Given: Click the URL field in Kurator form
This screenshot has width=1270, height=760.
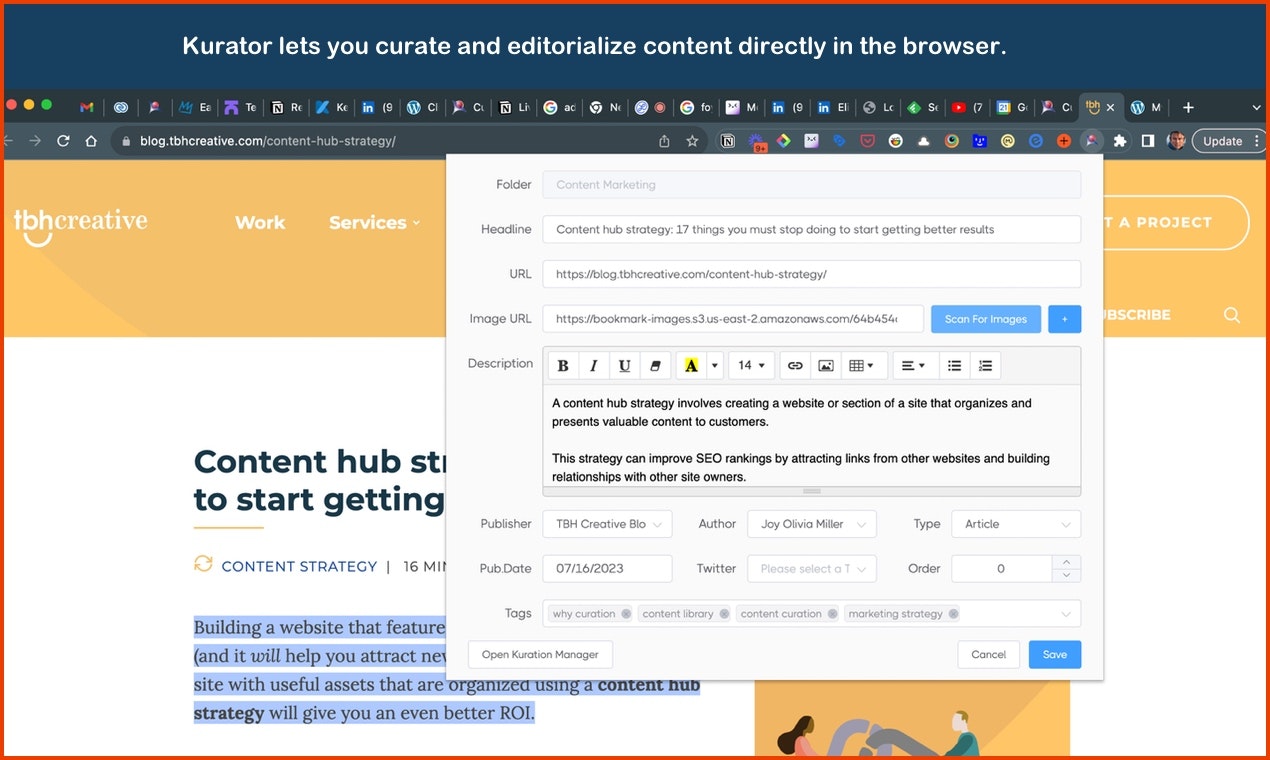Looking at the screenshot, I should [812, 274].
